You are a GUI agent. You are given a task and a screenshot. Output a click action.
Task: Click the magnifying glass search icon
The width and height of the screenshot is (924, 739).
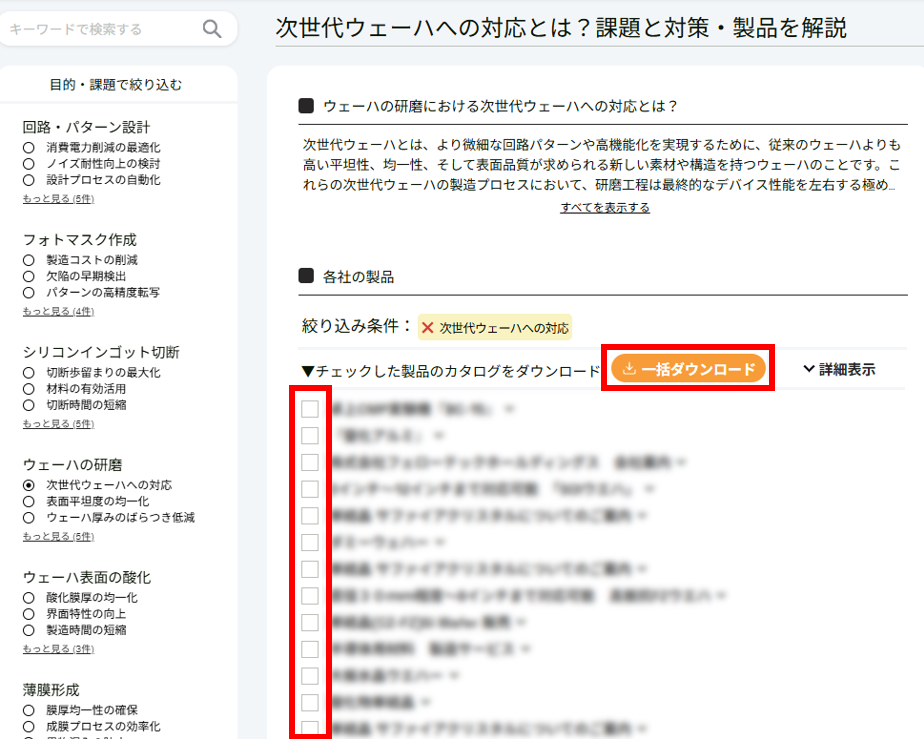click(x=211, y=30)
